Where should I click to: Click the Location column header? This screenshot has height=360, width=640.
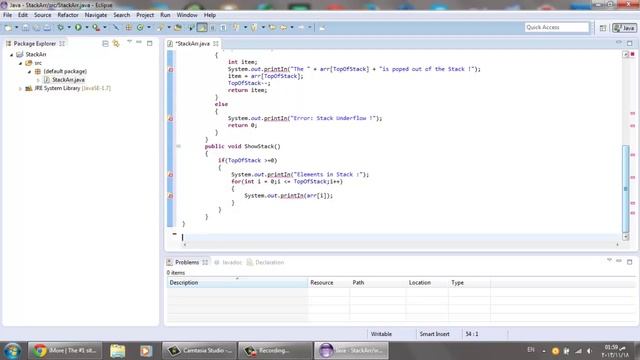coord(427,282)
